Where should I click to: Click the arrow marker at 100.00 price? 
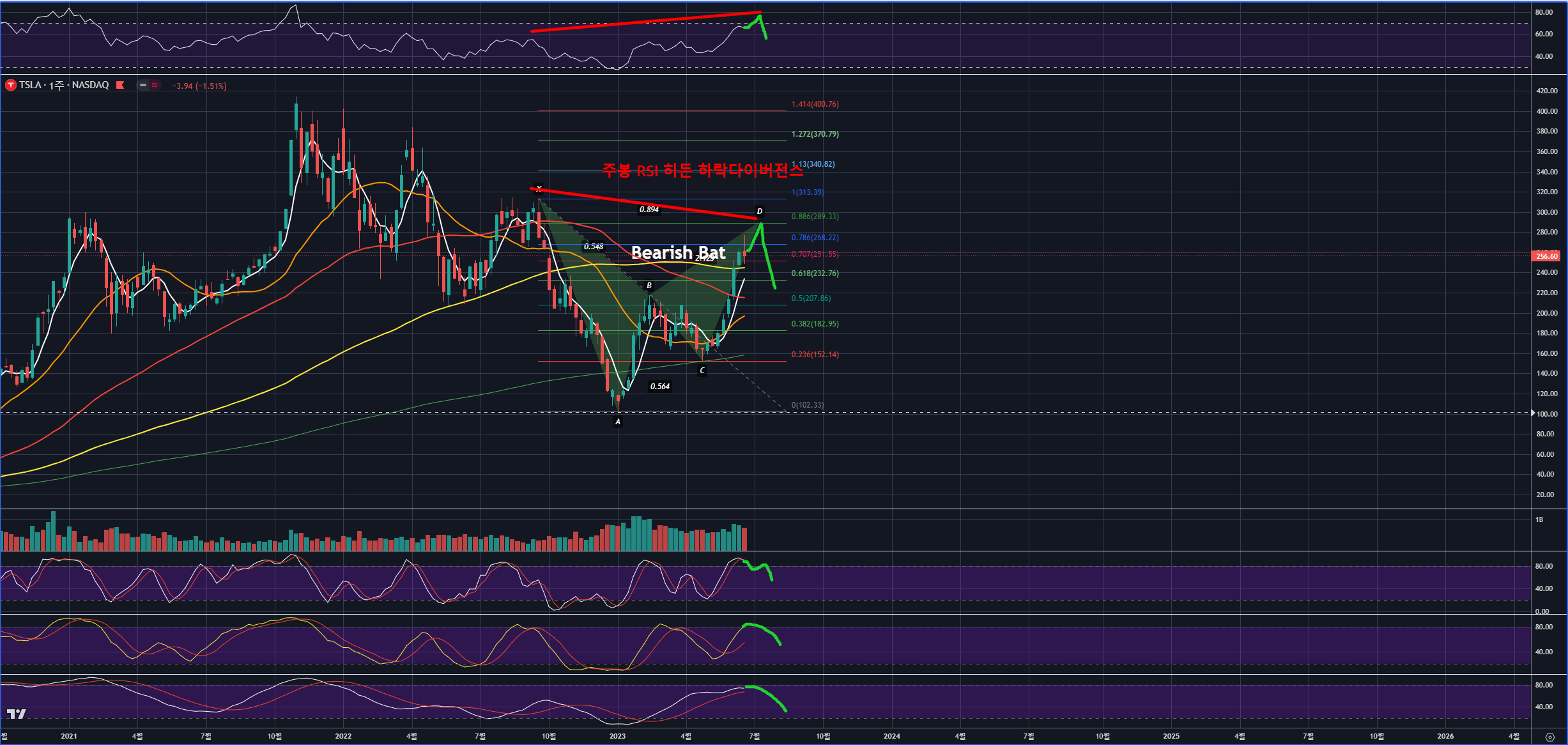(x=1533, y=413)
